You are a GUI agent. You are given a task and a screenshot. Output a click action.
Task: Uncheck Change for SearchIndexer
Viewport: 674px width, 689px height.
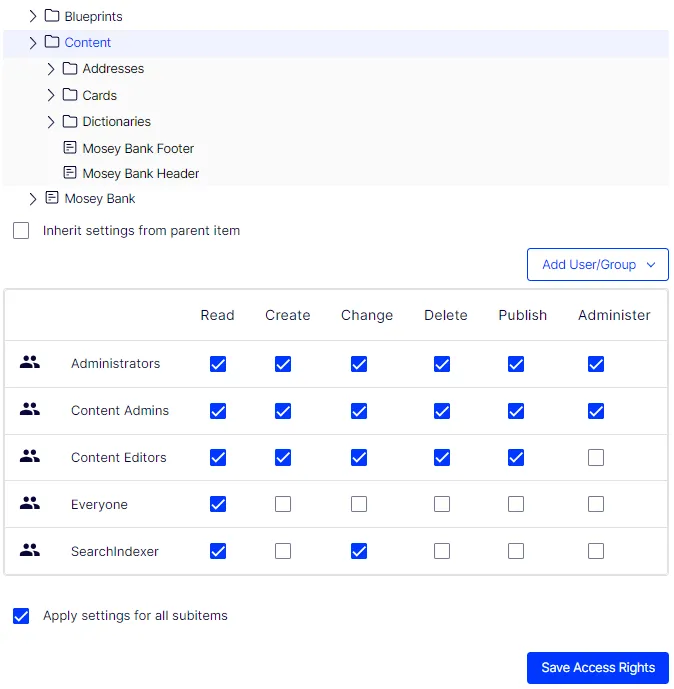(359, 551)
